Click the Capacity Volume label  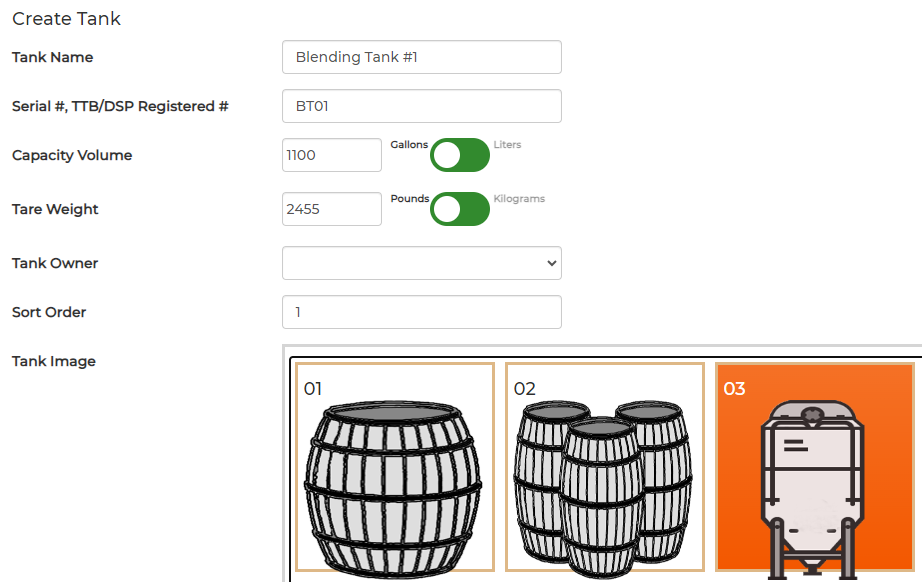[x=72, y=155]
